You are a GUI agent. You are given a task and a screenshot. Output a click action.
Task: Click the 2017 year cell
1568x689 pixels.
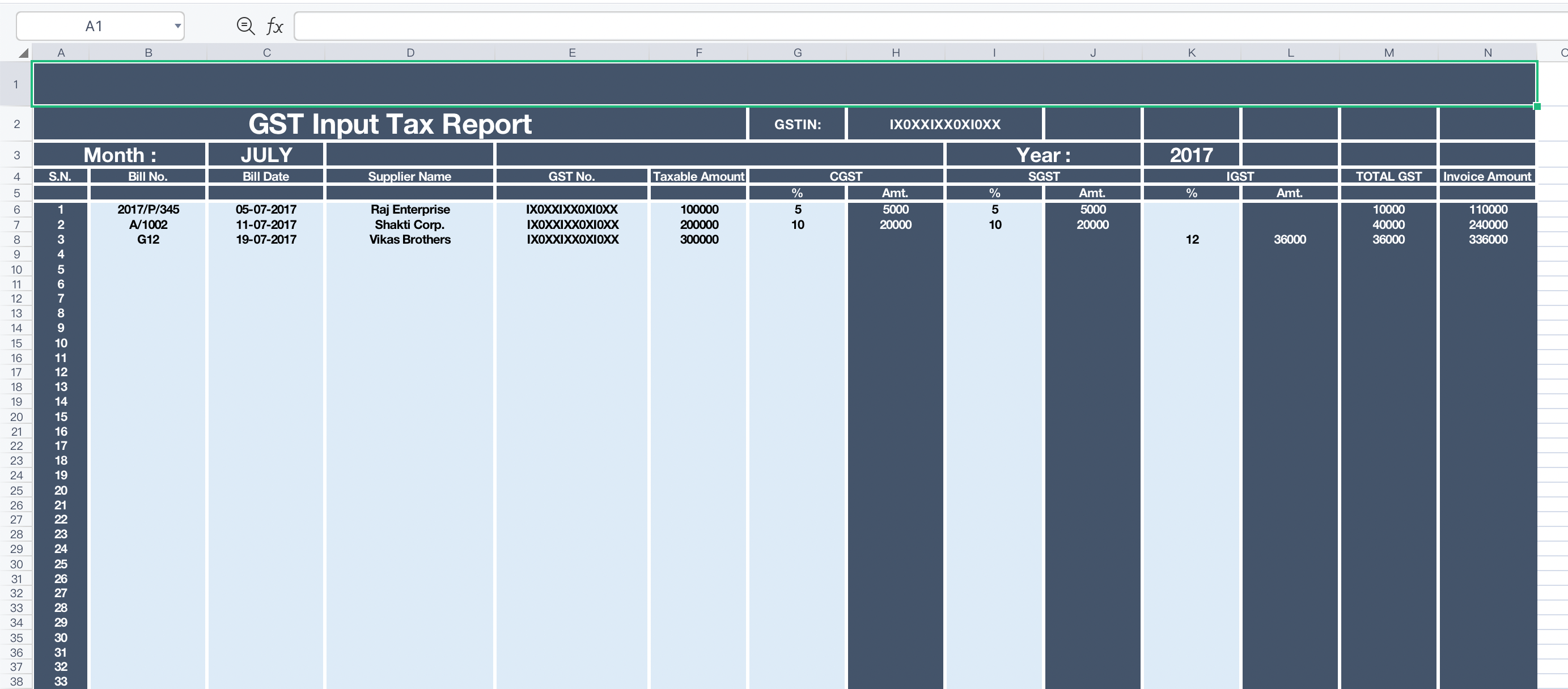pyautogui.click(x=1191, y=155)
